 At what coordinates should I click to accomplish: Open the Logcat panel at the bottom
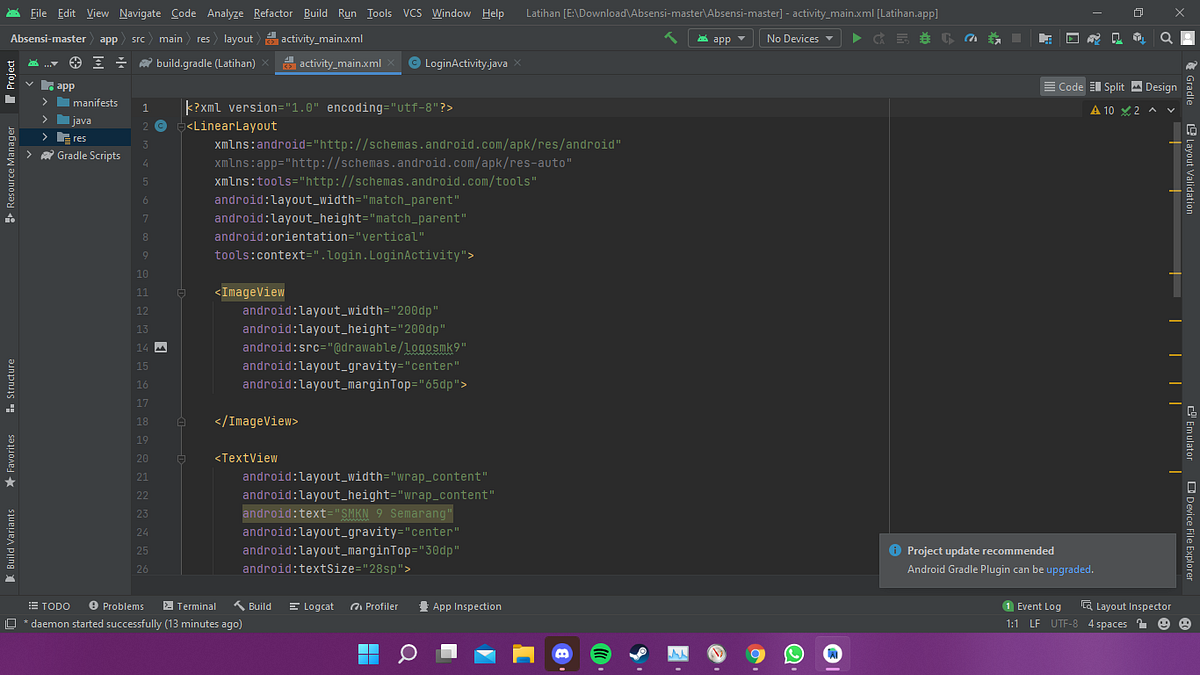(318, 606)
